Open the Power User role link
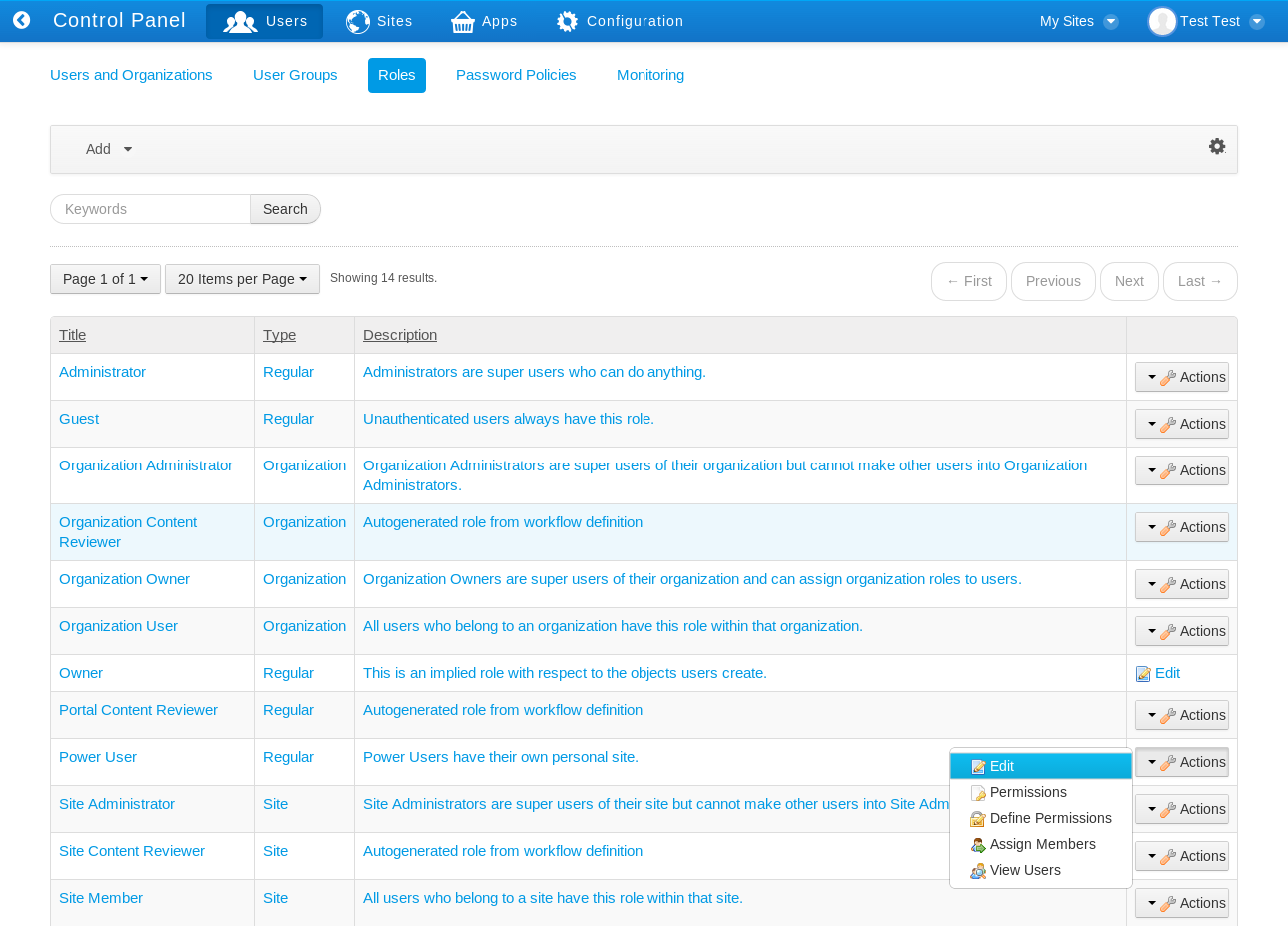The height and width of the screenshot is (926, 1288). pyautogui.click(x=98, y=757)
